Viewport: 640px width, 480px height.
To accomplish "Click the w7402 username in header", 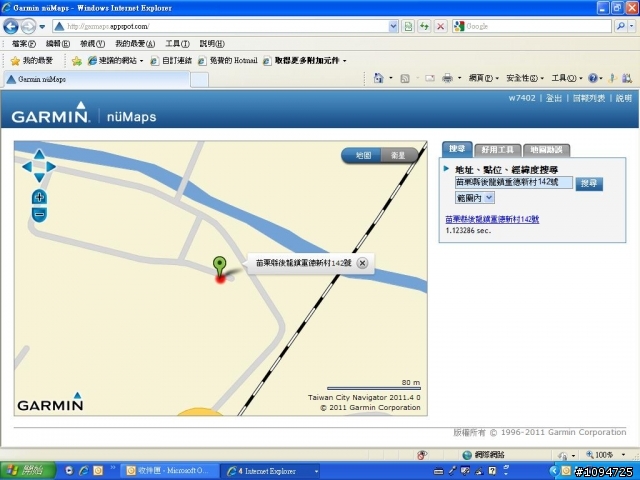I will (522, 98).
